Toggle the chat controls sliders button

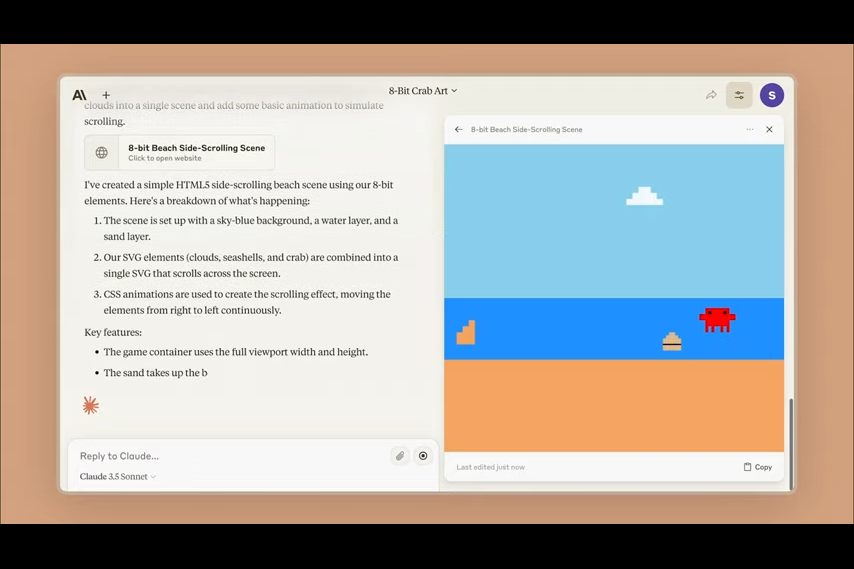[739, 95]
